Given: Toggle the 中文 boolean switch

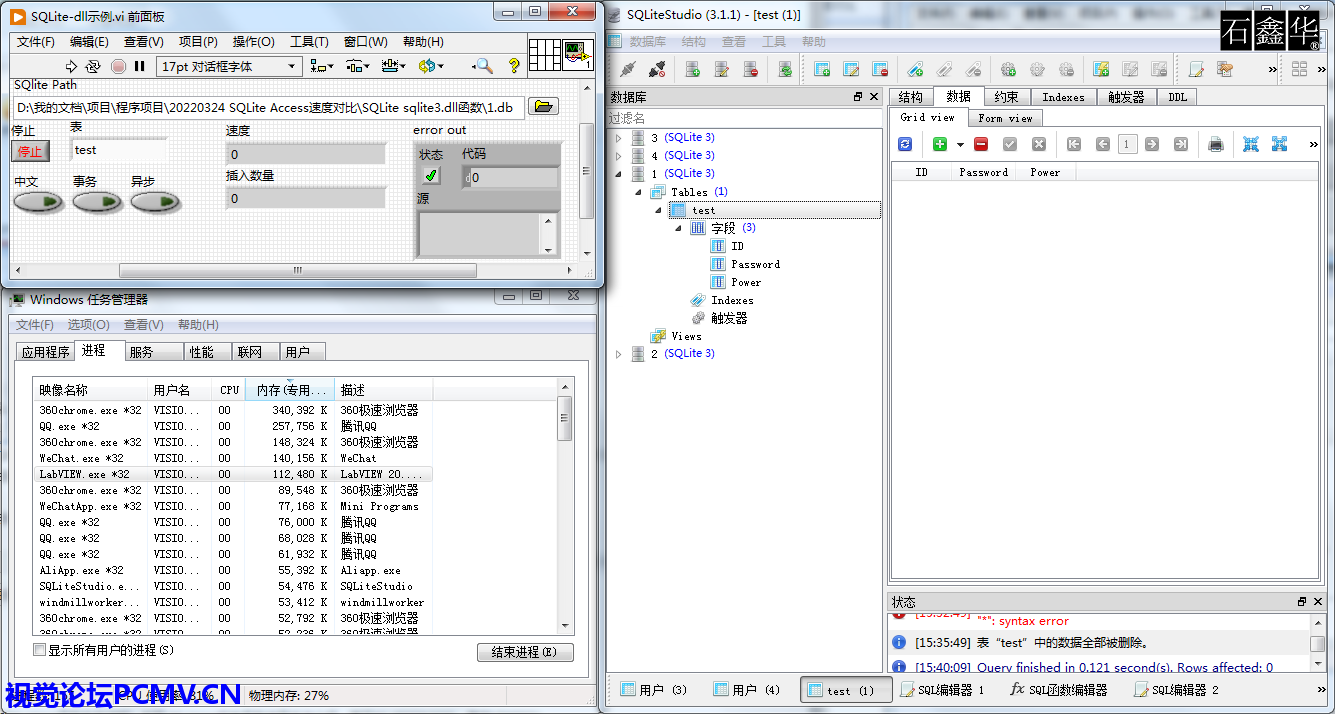Looking at the screenshot, I should tap(38, 202).
